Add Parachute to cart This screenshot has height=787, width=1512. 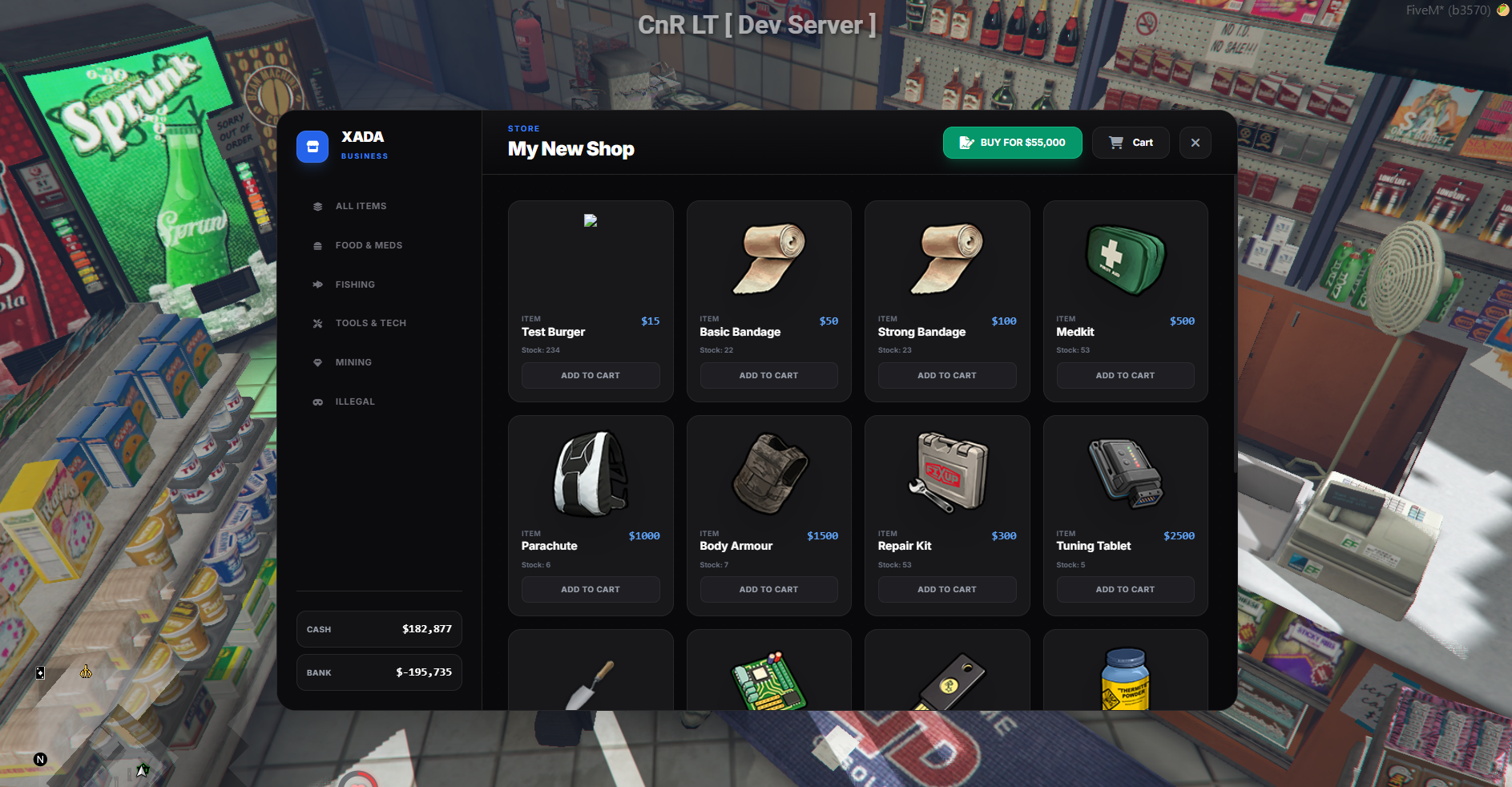591,589
